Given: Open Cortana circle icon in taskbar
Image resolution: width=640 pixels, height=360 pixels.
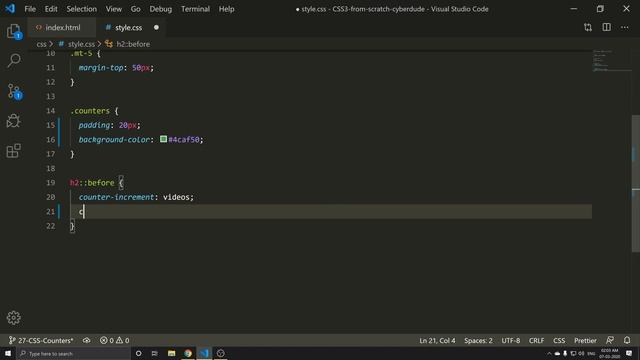Looking at the screenshot, I should click(138, 353).
